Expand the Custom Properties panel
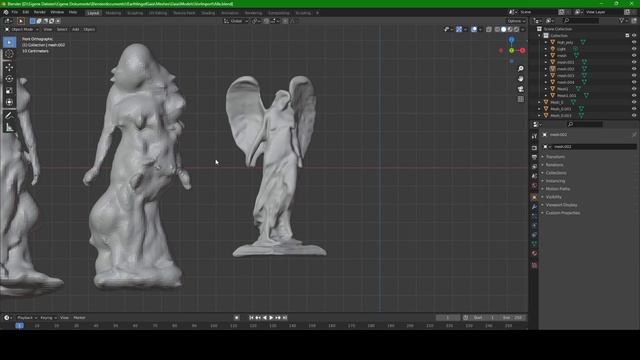Image resolution: width=640 pixels, height=360 pixels. pos(562,213)
